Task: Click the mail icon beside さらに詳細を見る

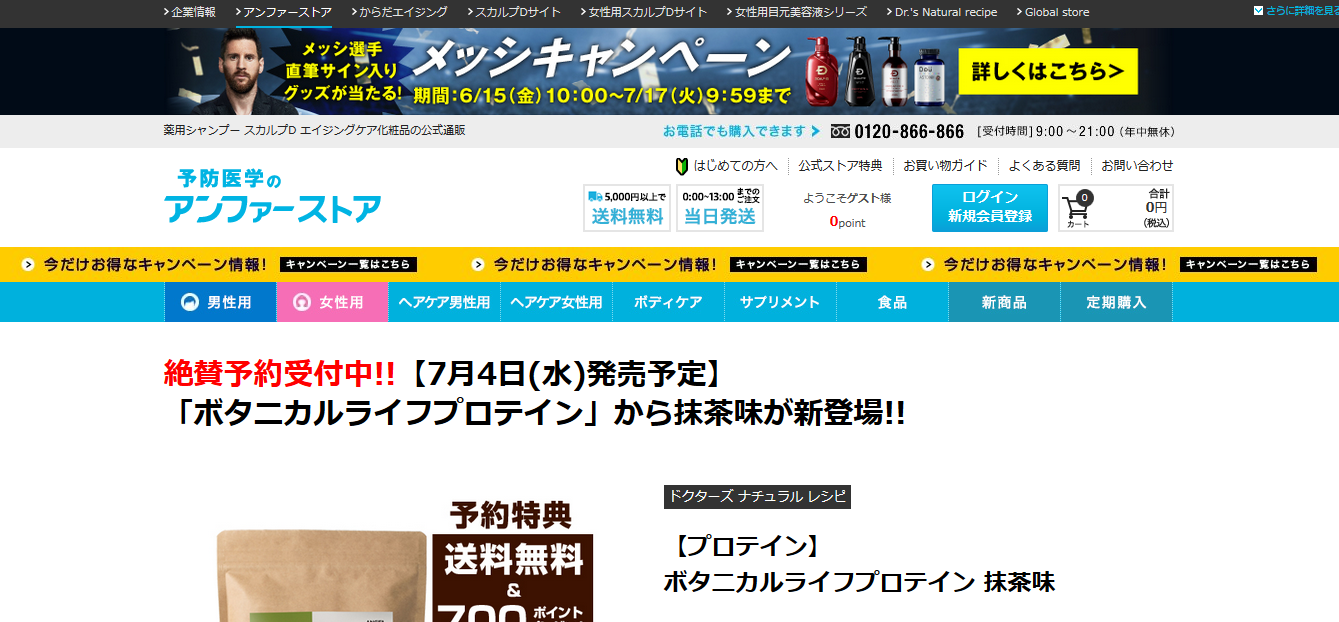Action: [x=1258, y=11]
